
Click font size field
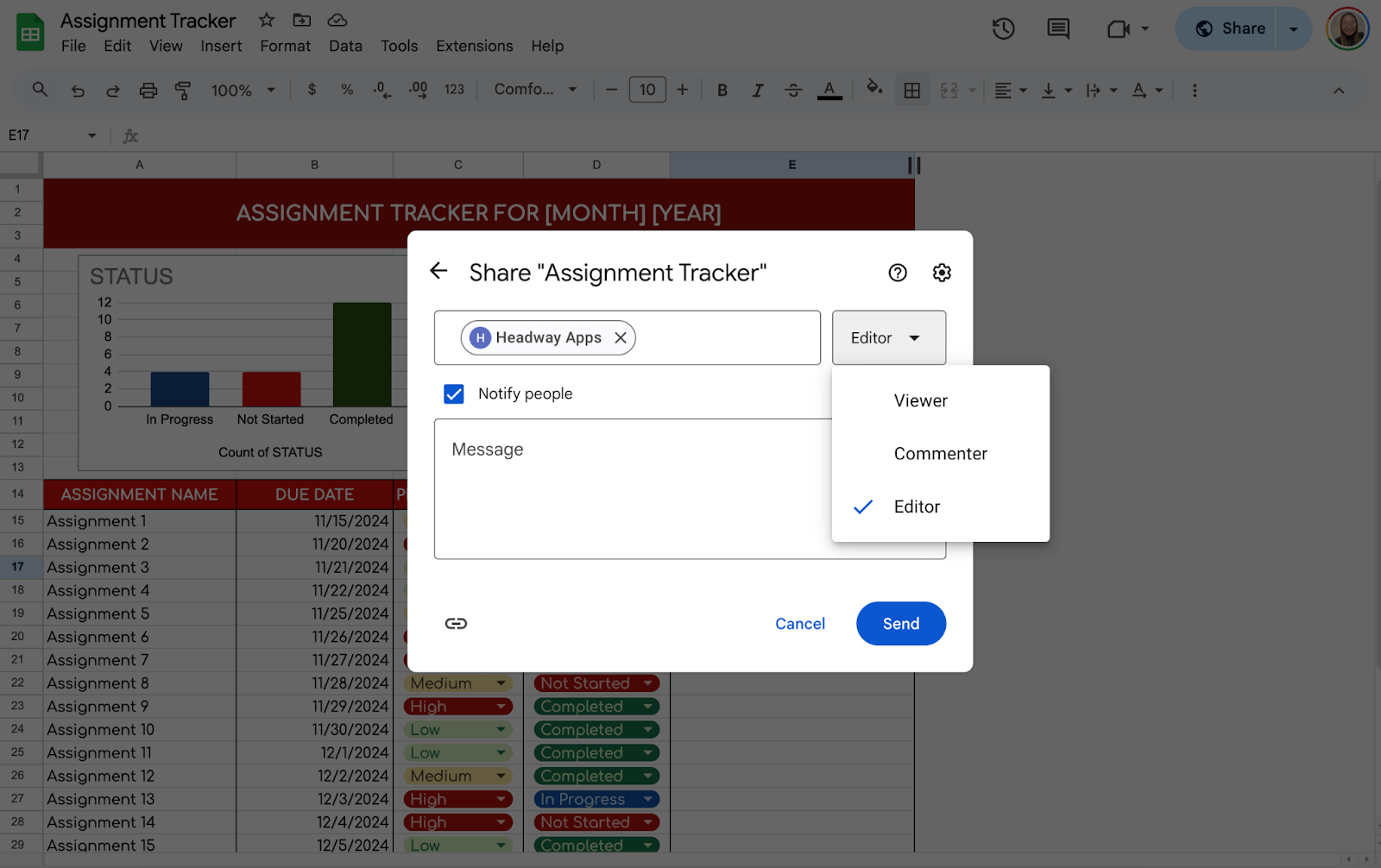[647, 90]
